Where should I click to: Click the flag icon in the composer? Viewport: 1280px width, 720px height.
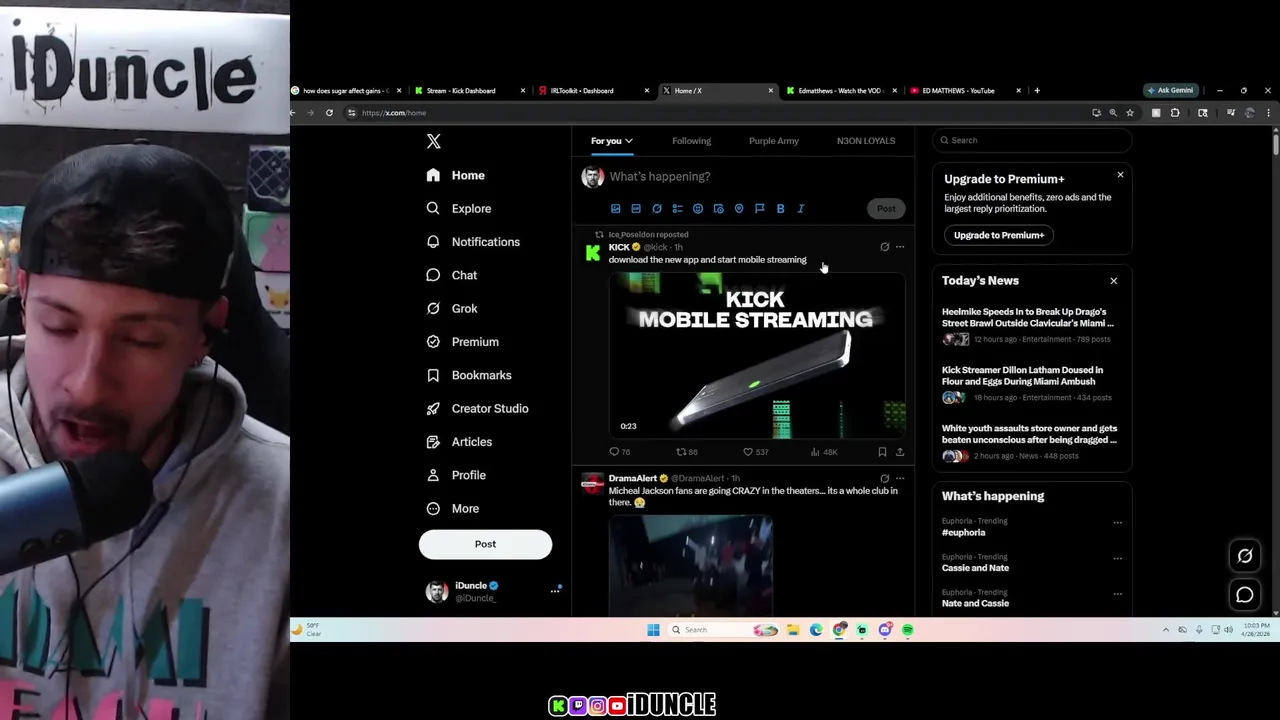(759, 208)
